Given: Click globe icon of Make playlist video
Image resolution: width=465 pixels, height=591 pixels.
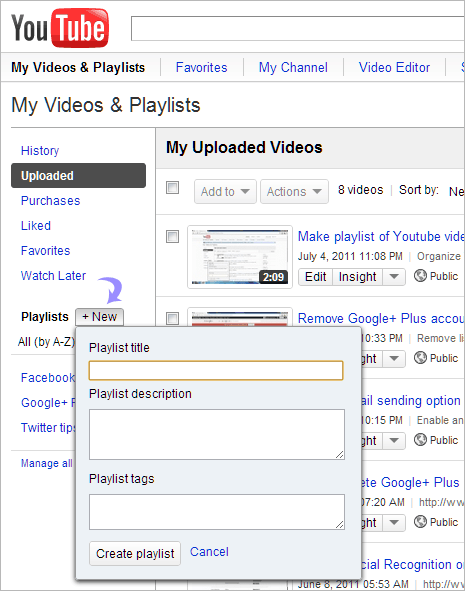Looking at the screenshot, I should point(420,276).
